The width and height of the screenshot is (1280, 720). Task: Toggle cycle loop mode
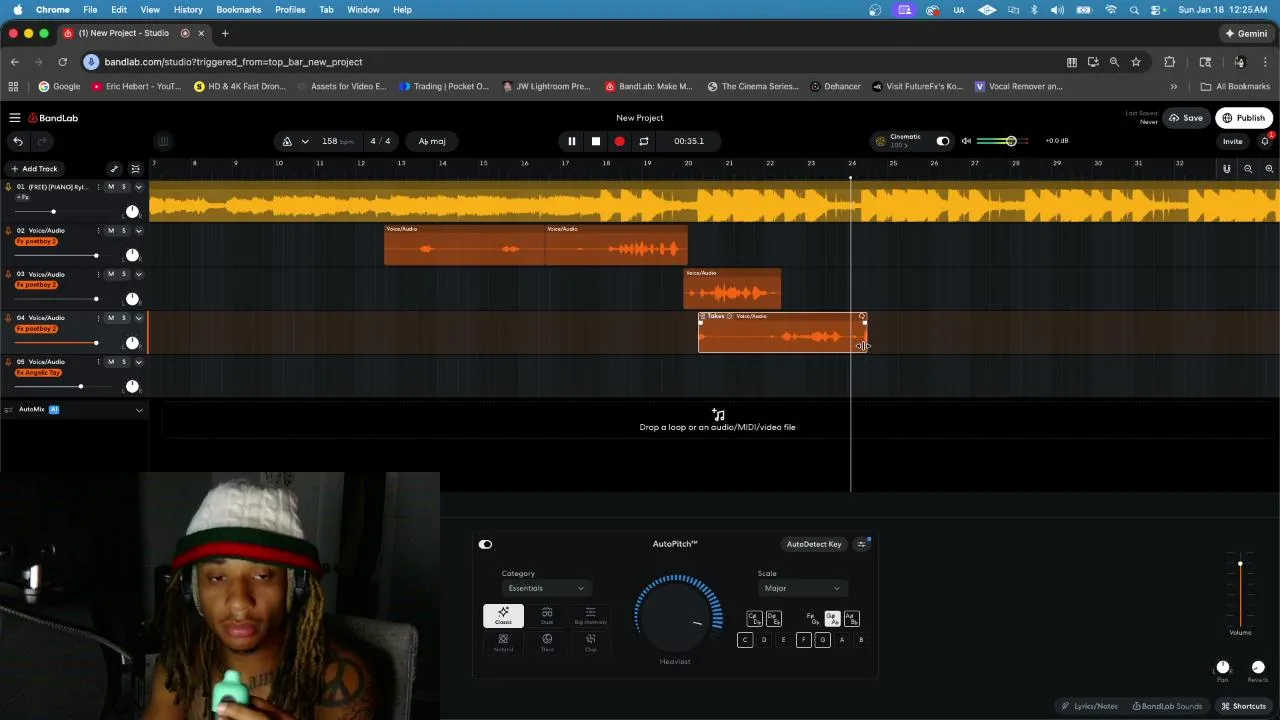[x=644, y=141]
